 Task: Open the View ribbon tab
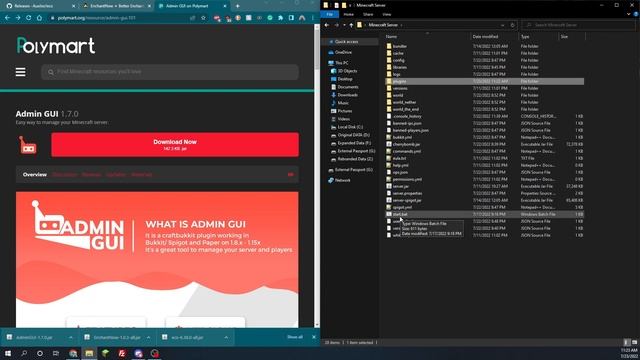click(x=387, y=14)
